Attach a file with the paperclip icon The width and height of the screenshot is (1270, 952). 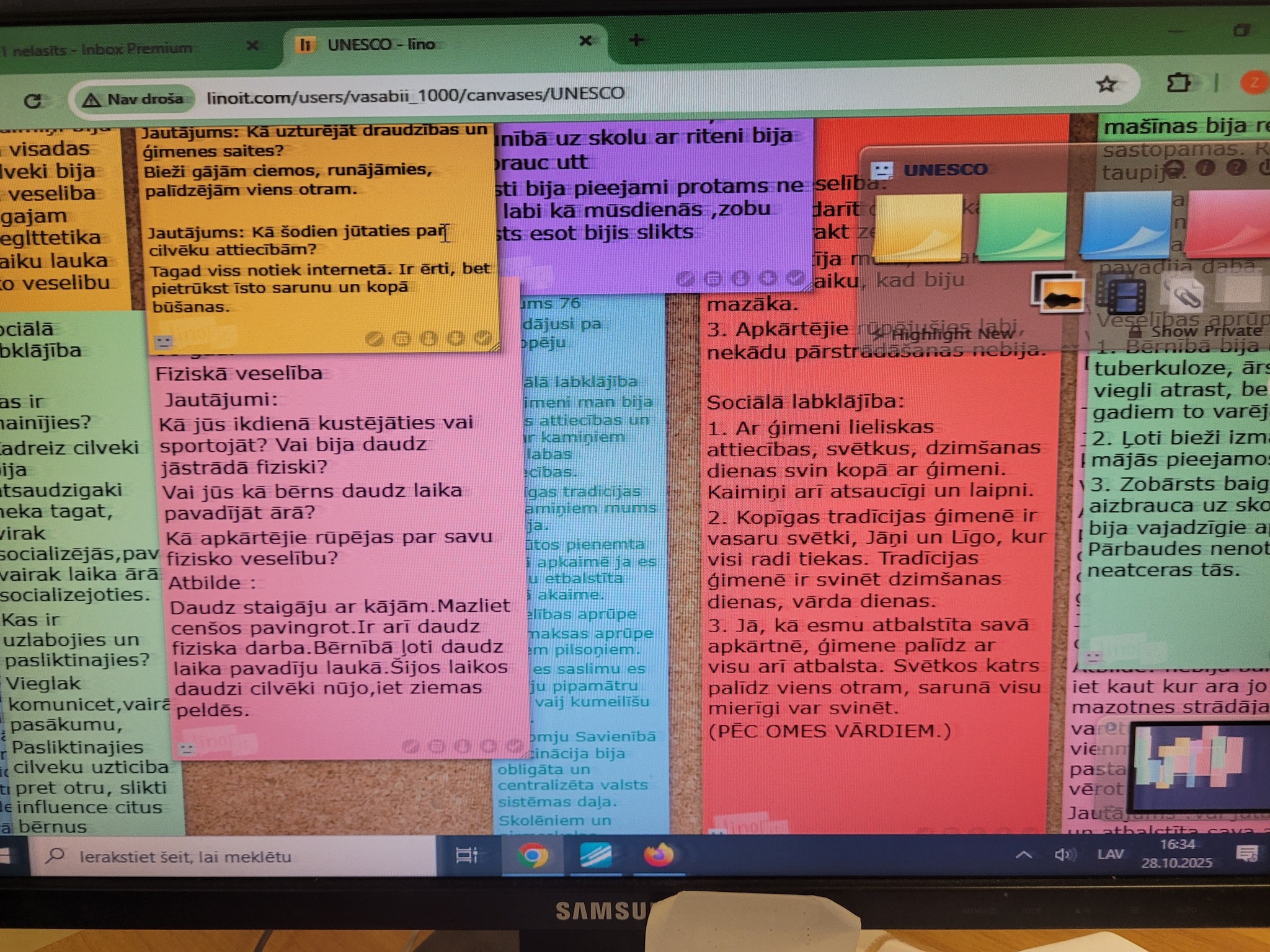1185,294
